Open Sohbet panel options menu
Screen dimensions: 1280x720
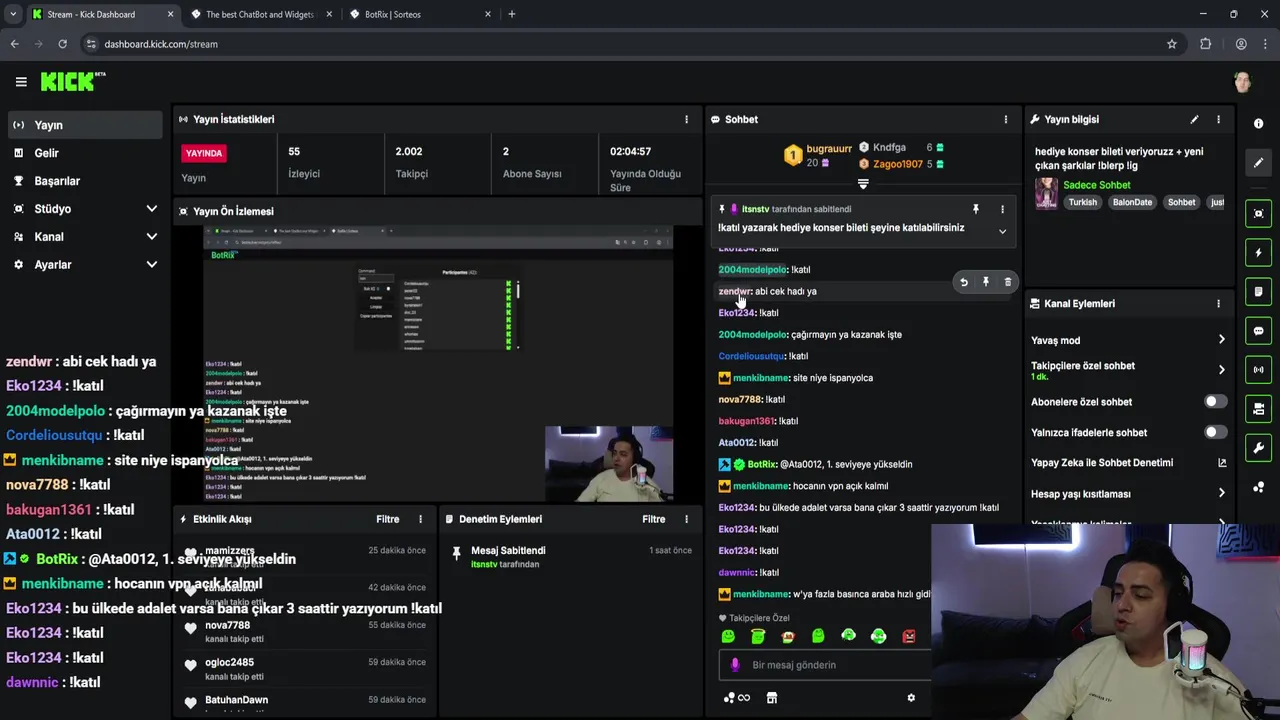coord(1006,119)
